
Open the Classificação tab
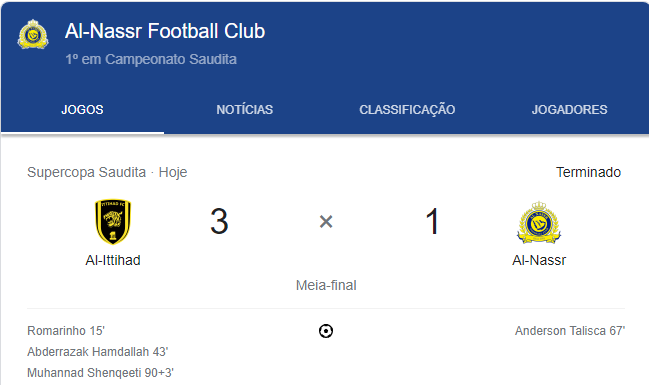[x=407, y=110]
